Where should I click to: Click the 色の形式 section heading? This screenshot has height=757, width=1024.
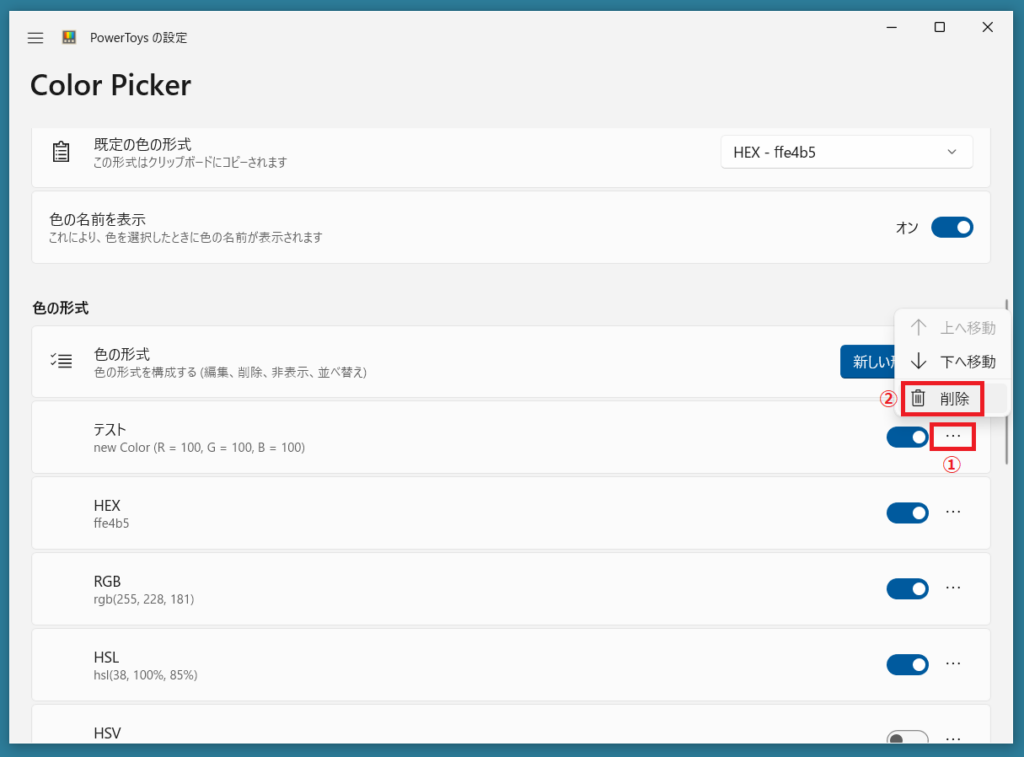click(x=61, y=308)
